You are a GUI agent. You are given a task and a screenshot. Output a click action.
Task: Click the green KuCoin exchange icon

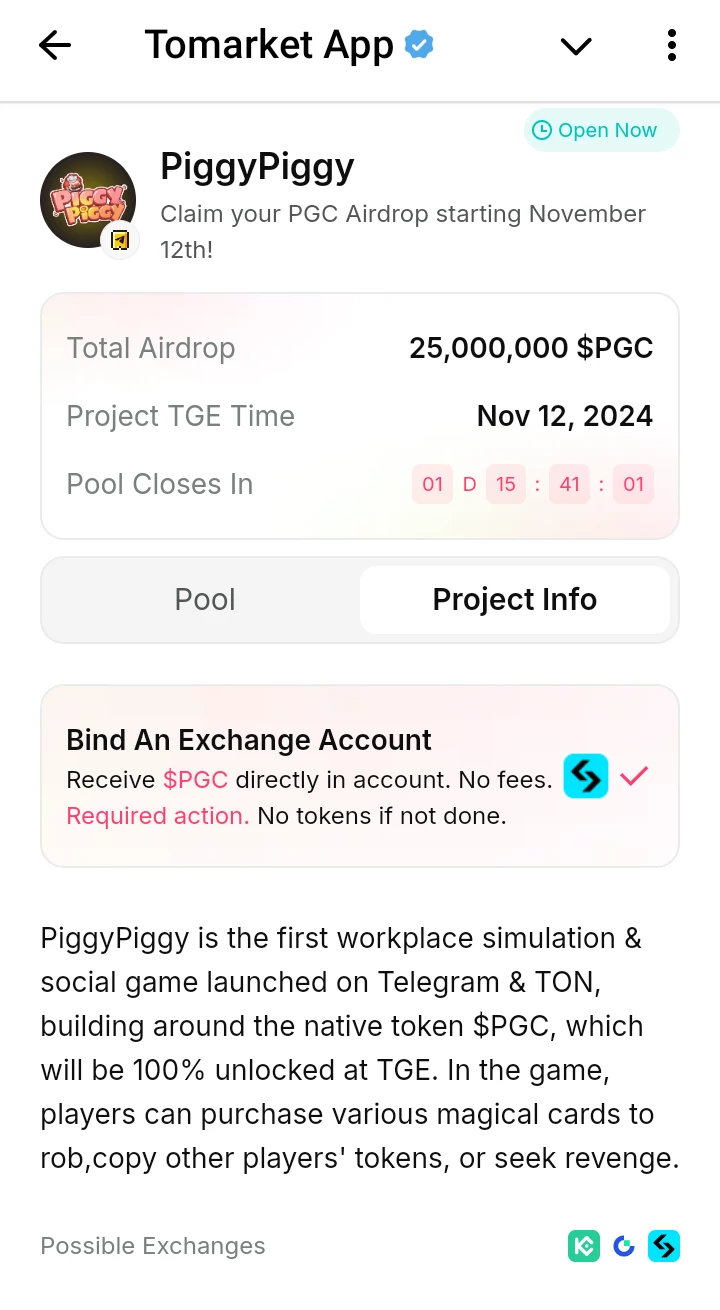pyautogui.click(x=584, y=1246)
